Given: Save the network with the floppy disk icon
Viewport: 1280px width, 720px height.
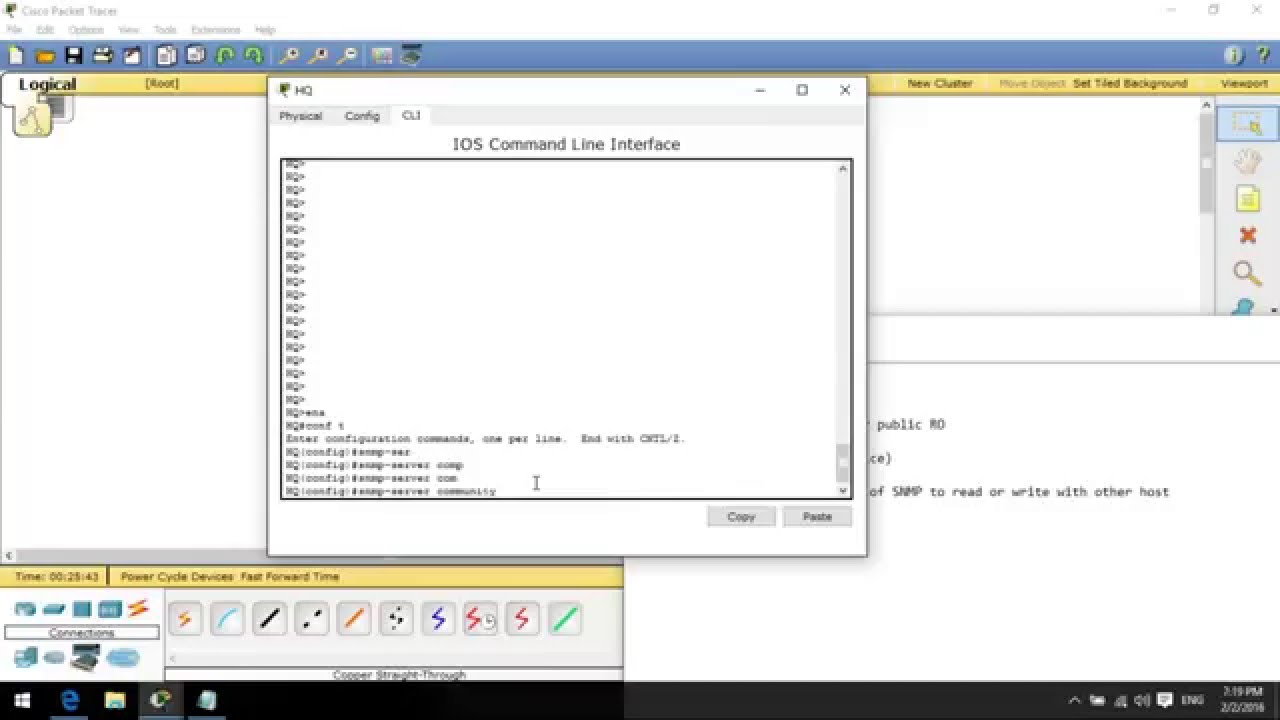Looking at the screenshot, I should pos(74,56).
